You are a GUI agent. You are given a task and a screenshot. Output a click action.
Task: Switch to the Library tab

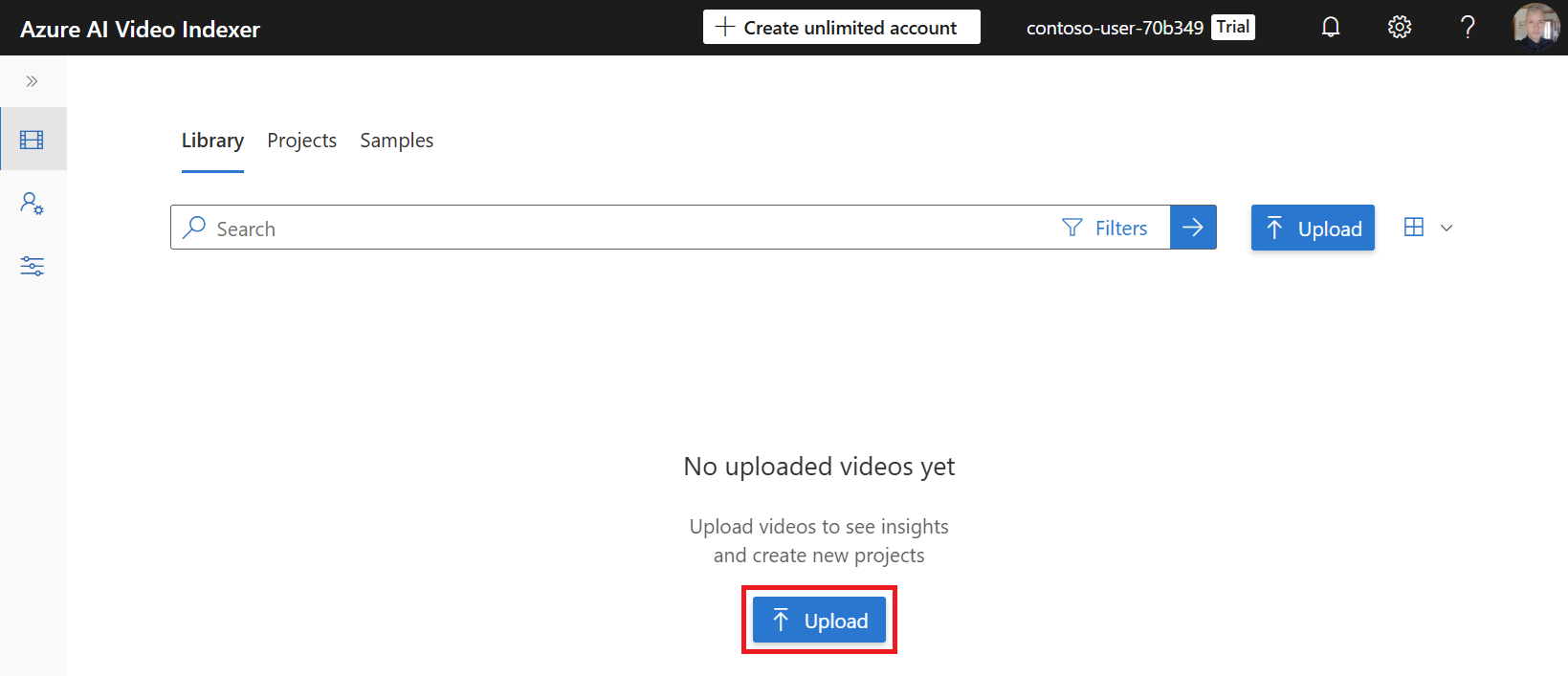[x=212, y=141]
